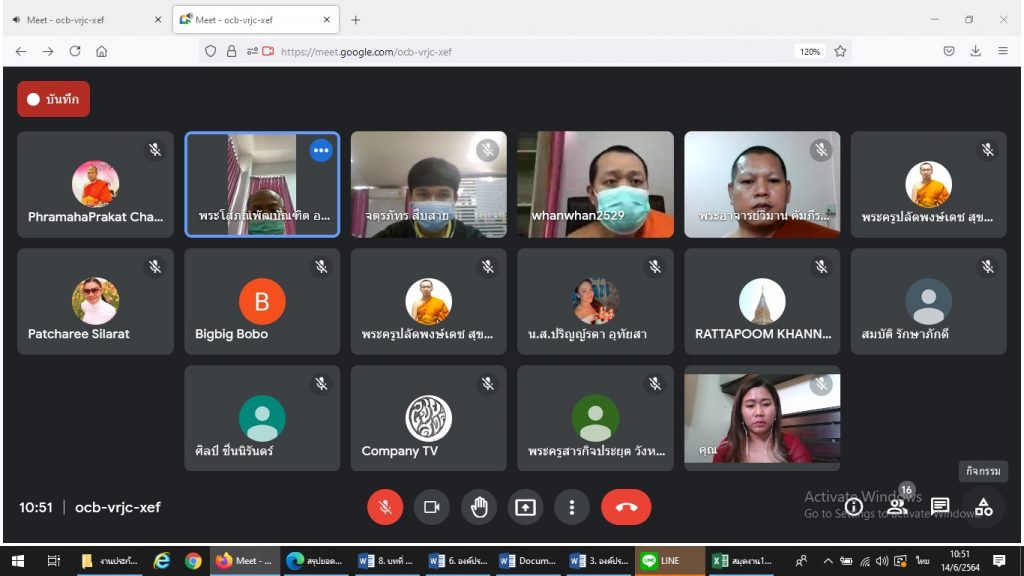Open the chat panel icon
This screenshot has width=1024, height=576.
(x=940, y=507)
